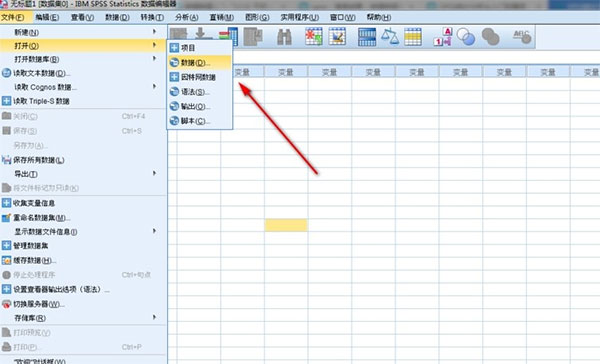Screen dimensions: 600x364
Task: Expand the 新建(N) submenu arrow
Action: pyautogui.click(x=155, y=32)
